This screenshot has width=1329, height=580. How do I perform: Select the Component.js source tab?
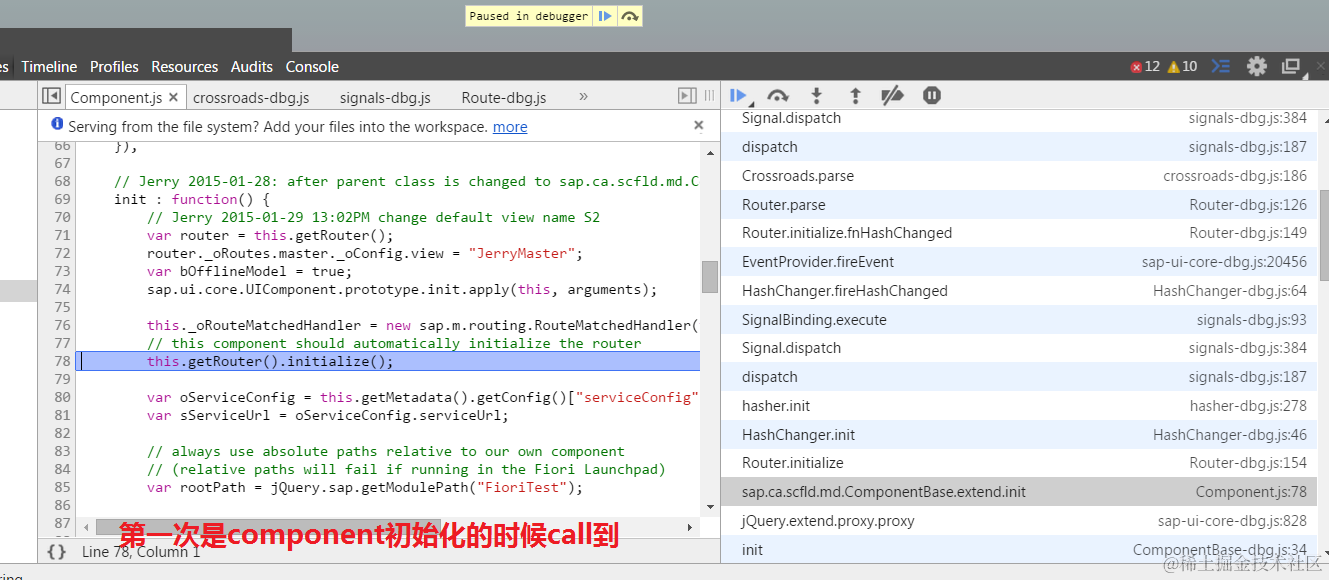116,97
